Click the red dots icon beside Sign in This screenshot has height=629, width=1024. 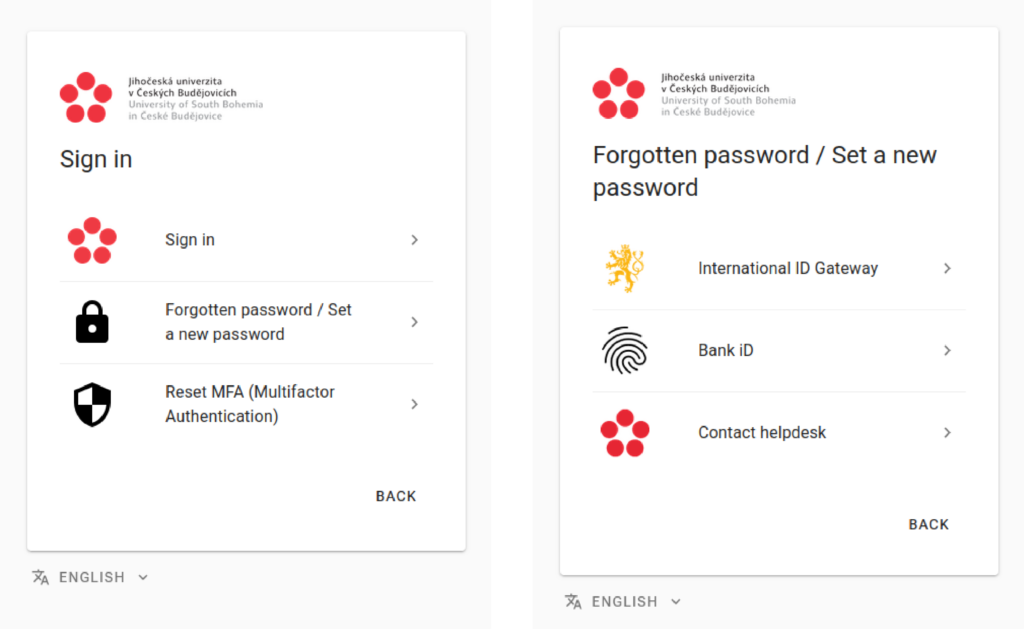point(92,240)
